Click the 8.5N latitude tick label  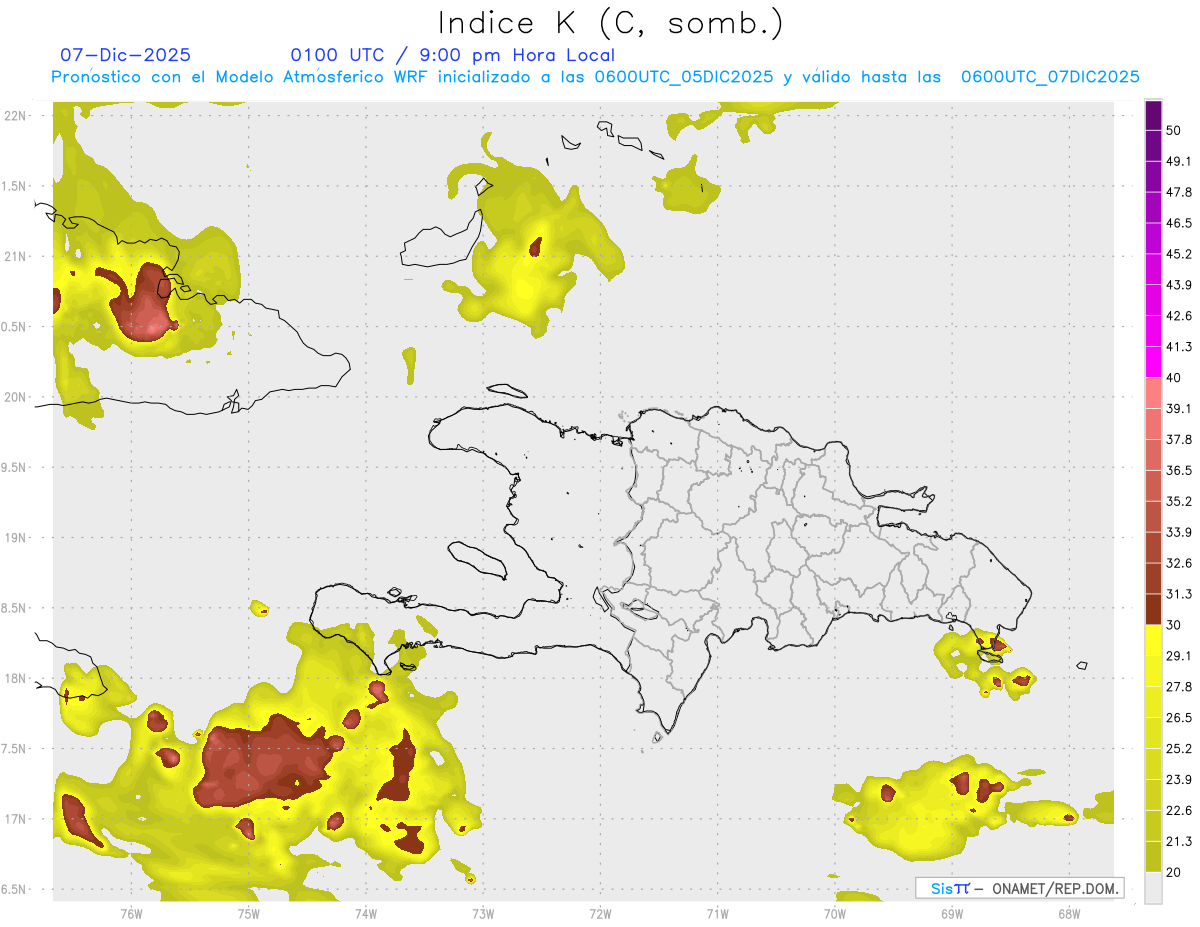[x=14, y=608]
